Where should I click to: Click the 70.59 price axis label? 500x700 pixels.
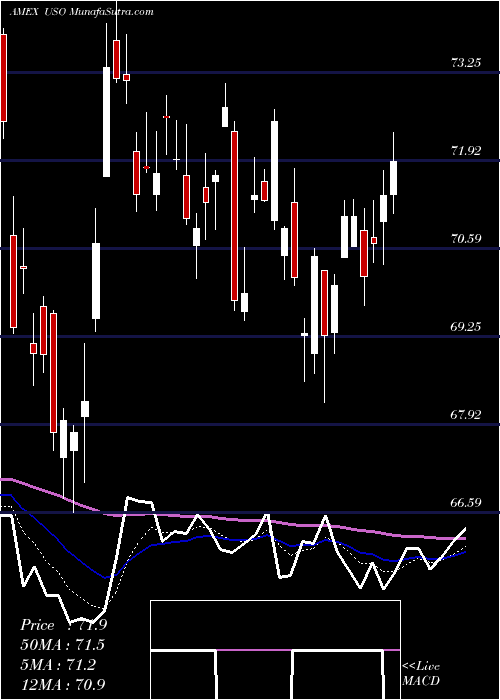click(466, 239)
